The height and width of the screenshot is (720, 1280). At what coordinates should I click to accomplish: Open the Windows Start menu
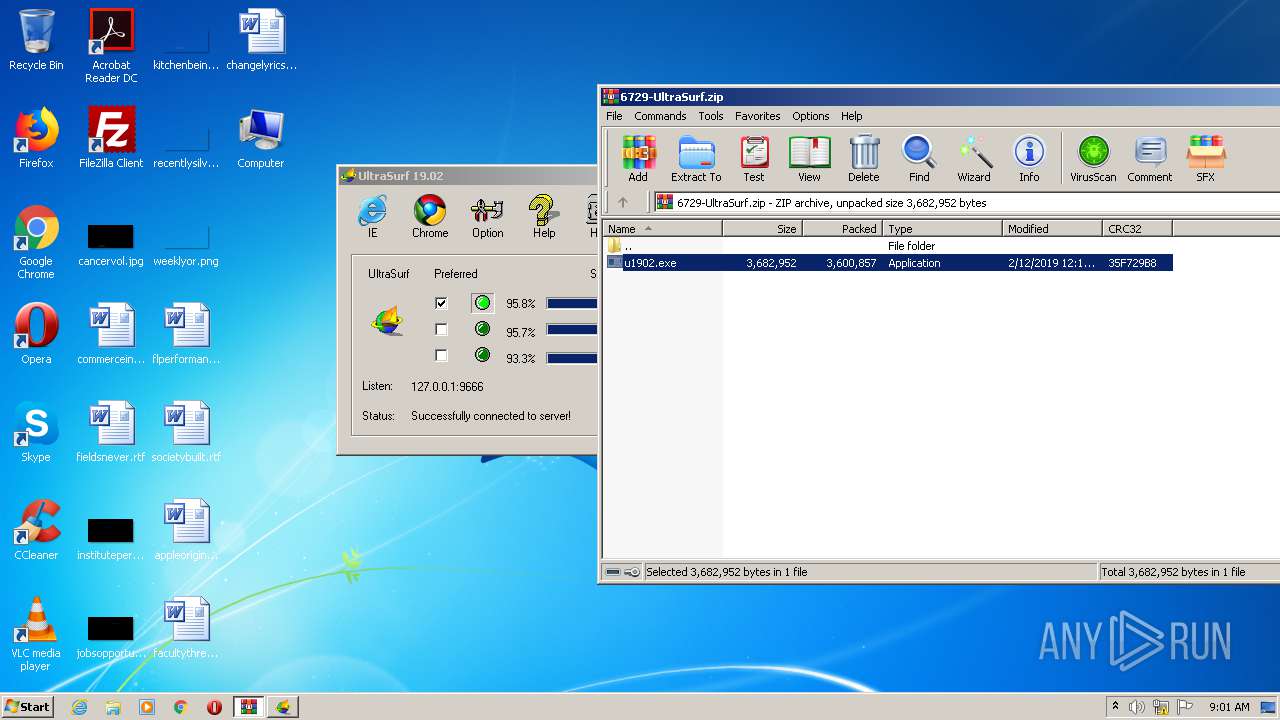pyautogui.click(x=28, y=707)
